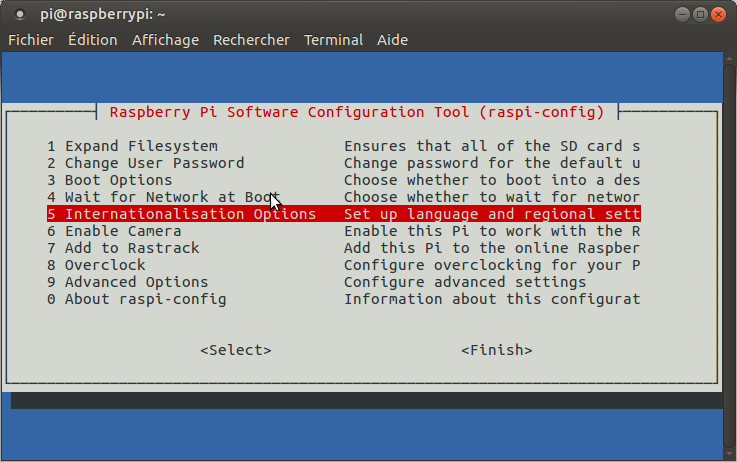Pick Wait for Network at Boot
This screenshot has width=737, height=462.
pos(162,197)
